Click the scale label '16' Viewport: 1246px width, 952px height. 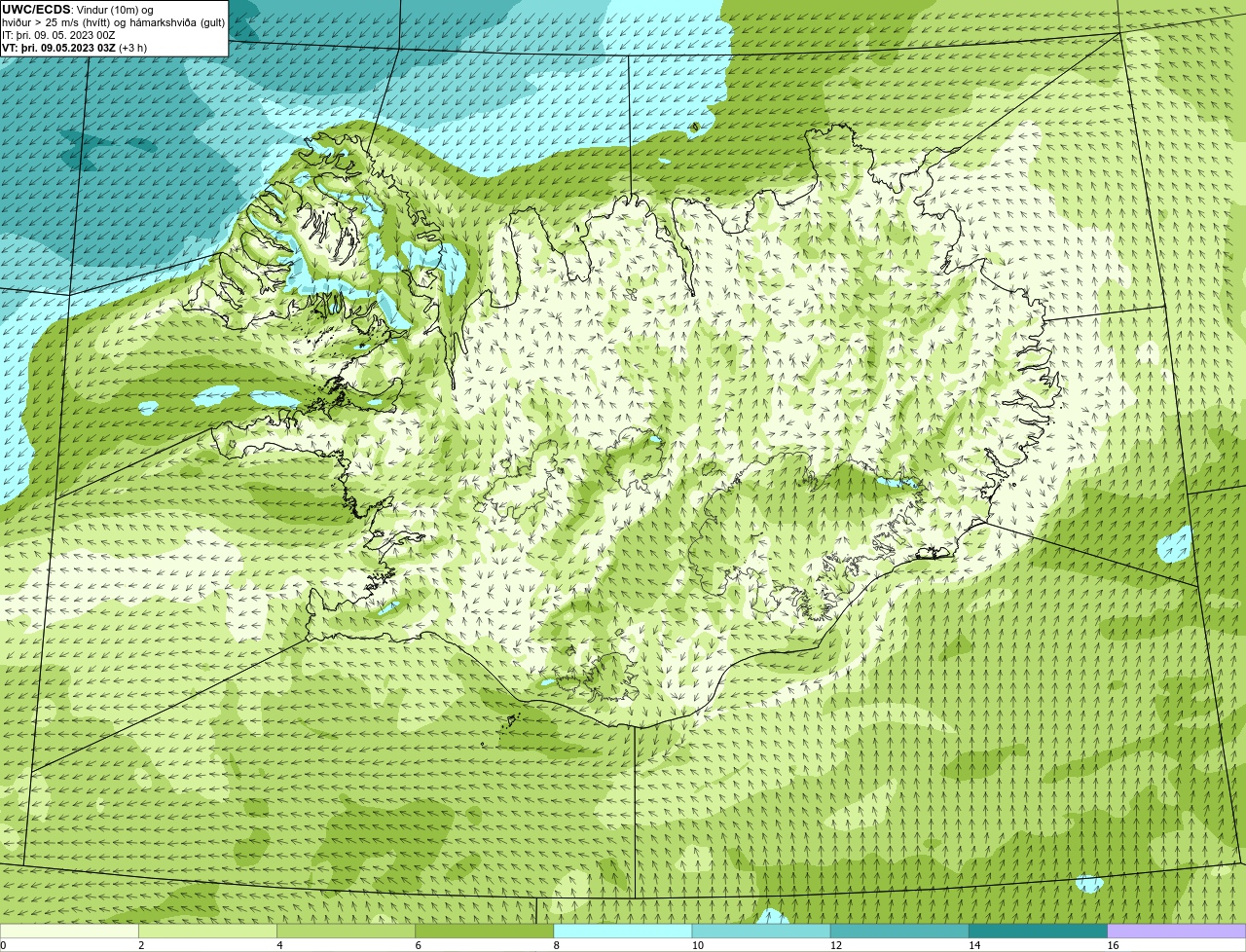coord(1113,945)
